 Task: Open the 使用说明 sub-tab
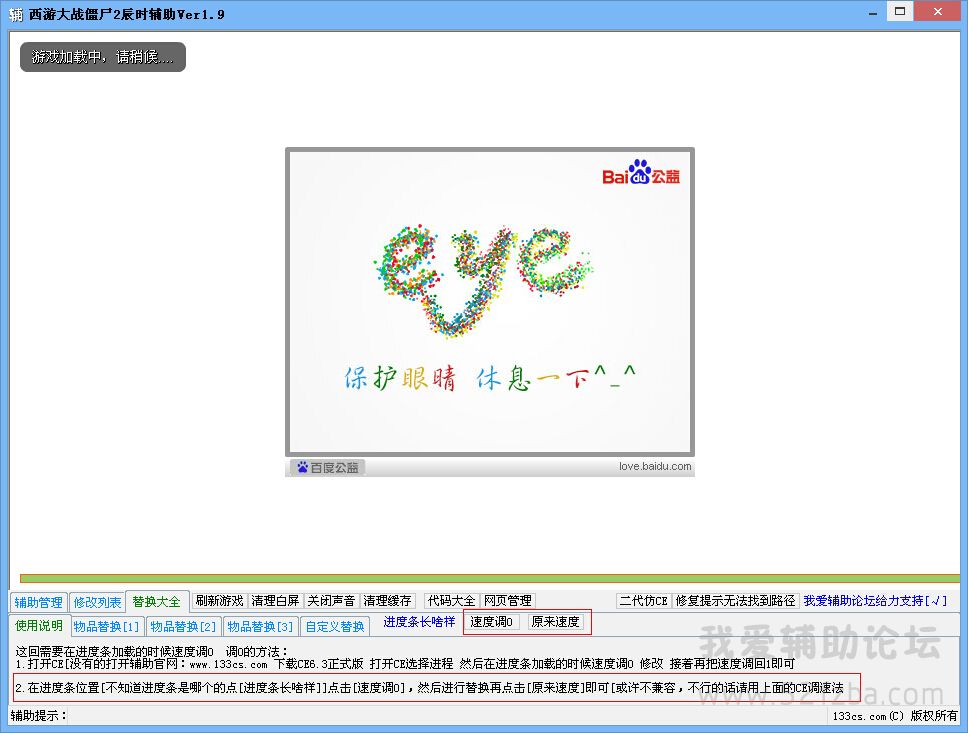coord(39,626)
